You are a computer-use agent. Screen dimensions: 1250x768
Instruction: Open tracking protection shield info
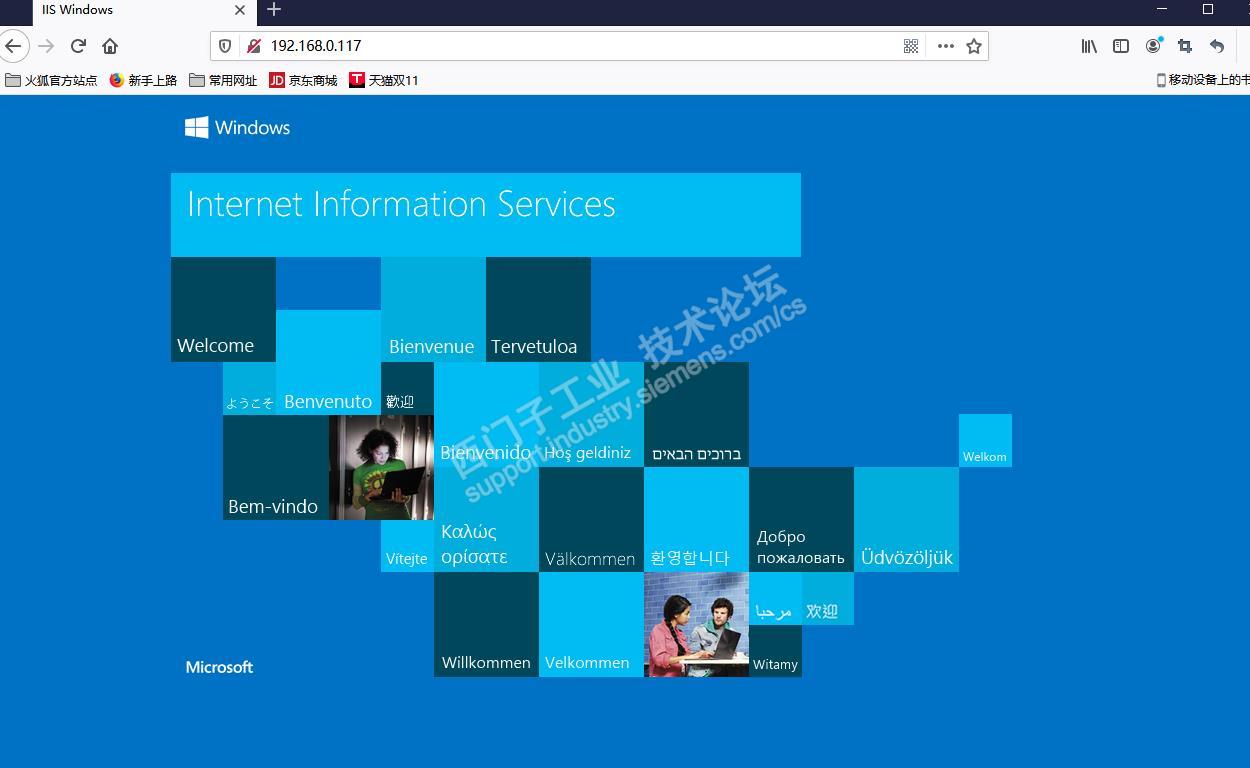(x=225, y=46)
